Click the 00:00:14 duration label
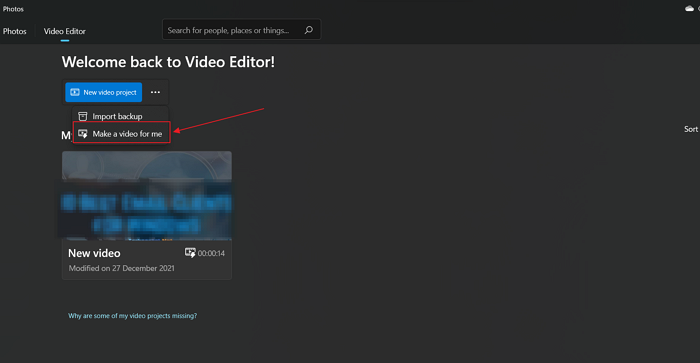The image size is (700, 363). [x=211, y=253]
